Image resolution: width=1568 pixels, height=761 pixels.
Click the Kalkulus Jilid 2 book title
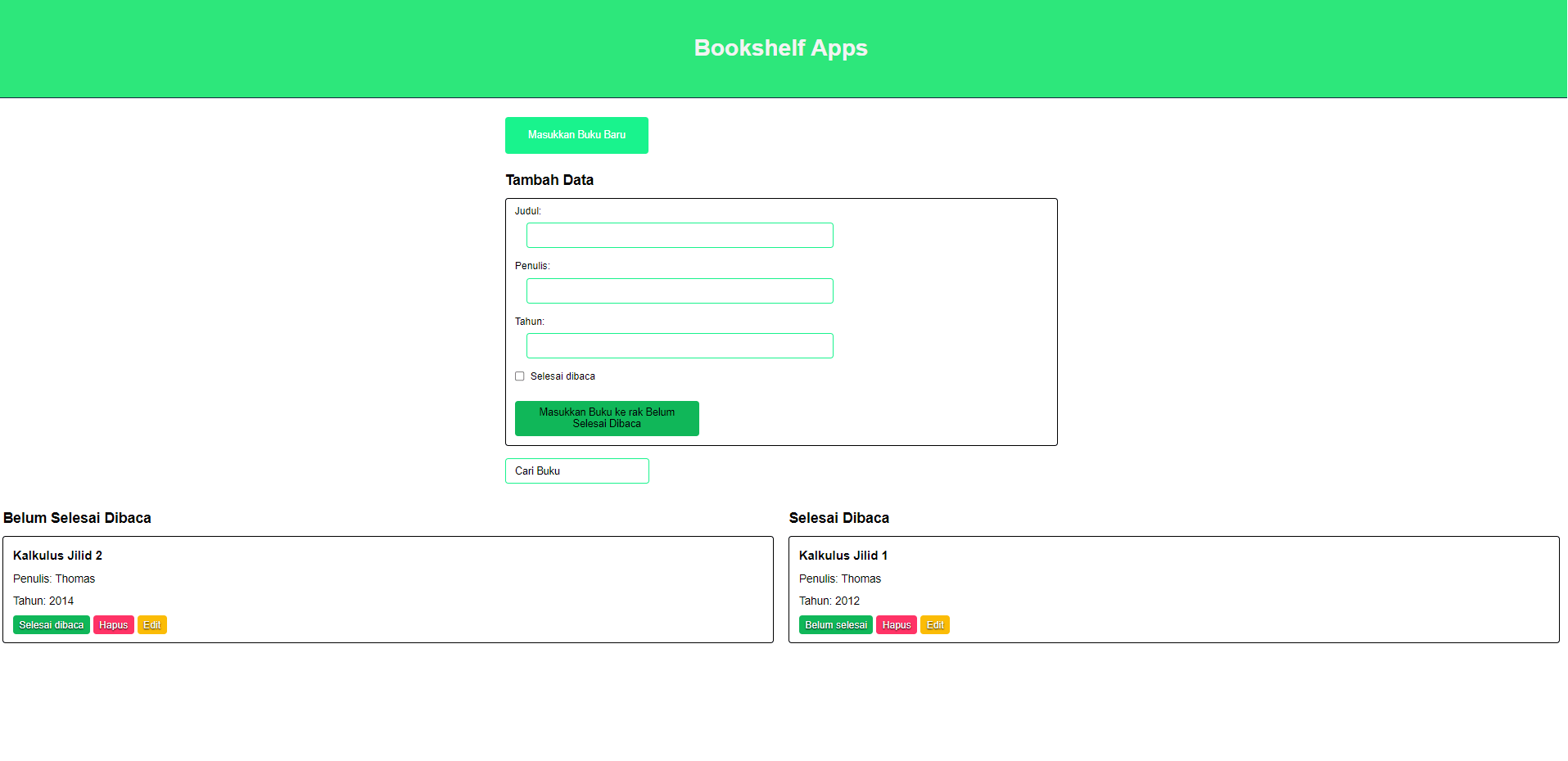pos(56,555)
